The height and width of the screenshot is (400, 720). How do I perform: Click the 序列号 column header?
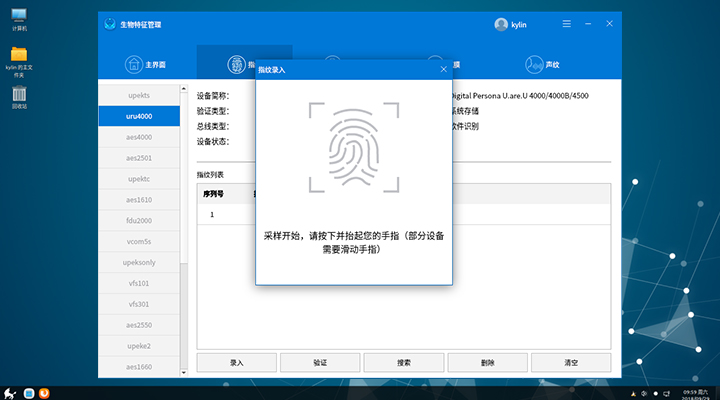tap(213, 194)
